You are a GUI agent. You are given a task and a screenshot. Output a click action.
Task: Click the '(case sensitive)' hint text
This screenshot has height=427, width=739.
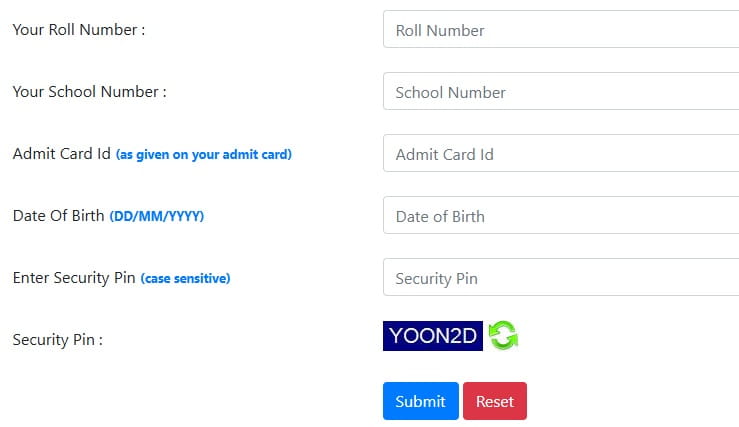coord(185,279)
